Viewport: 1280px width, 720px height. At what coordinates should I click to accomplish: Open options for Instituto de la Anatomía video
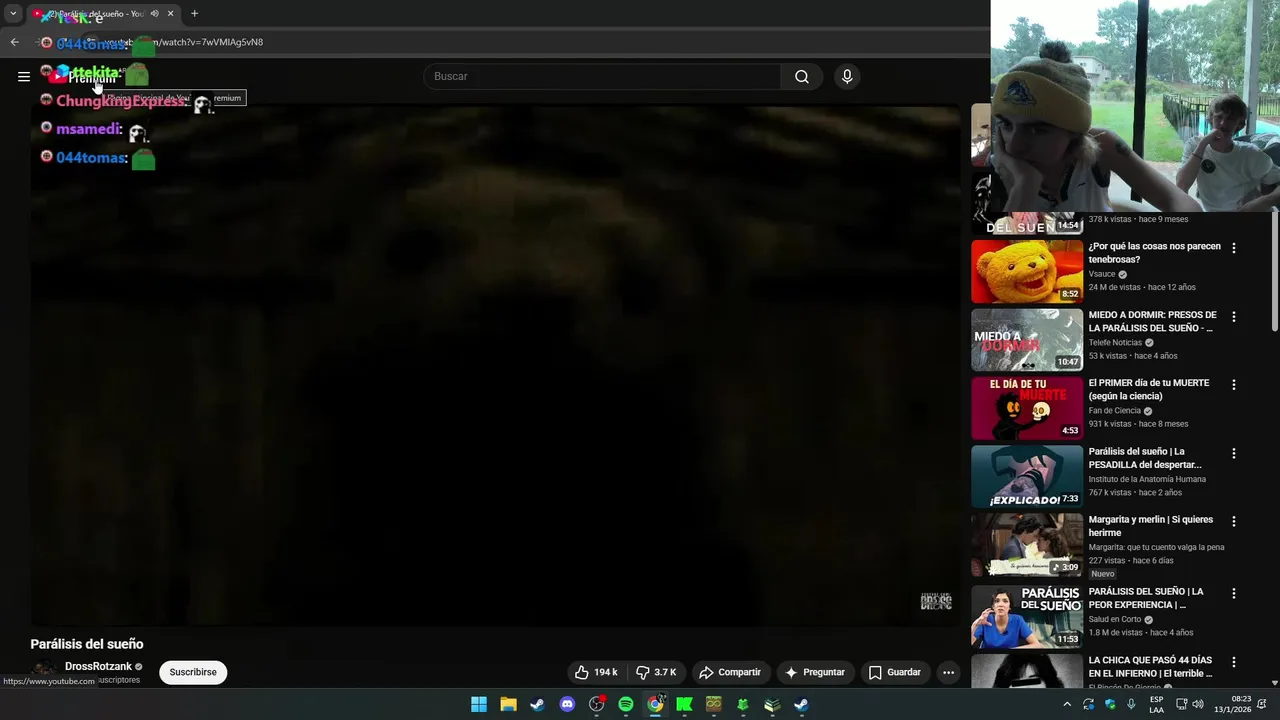(x=1233, y=454)
